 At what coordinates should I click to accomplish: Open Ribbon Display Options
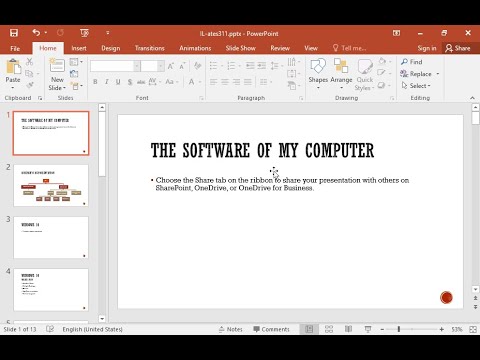pyautogui.click(x=396, y=33)
